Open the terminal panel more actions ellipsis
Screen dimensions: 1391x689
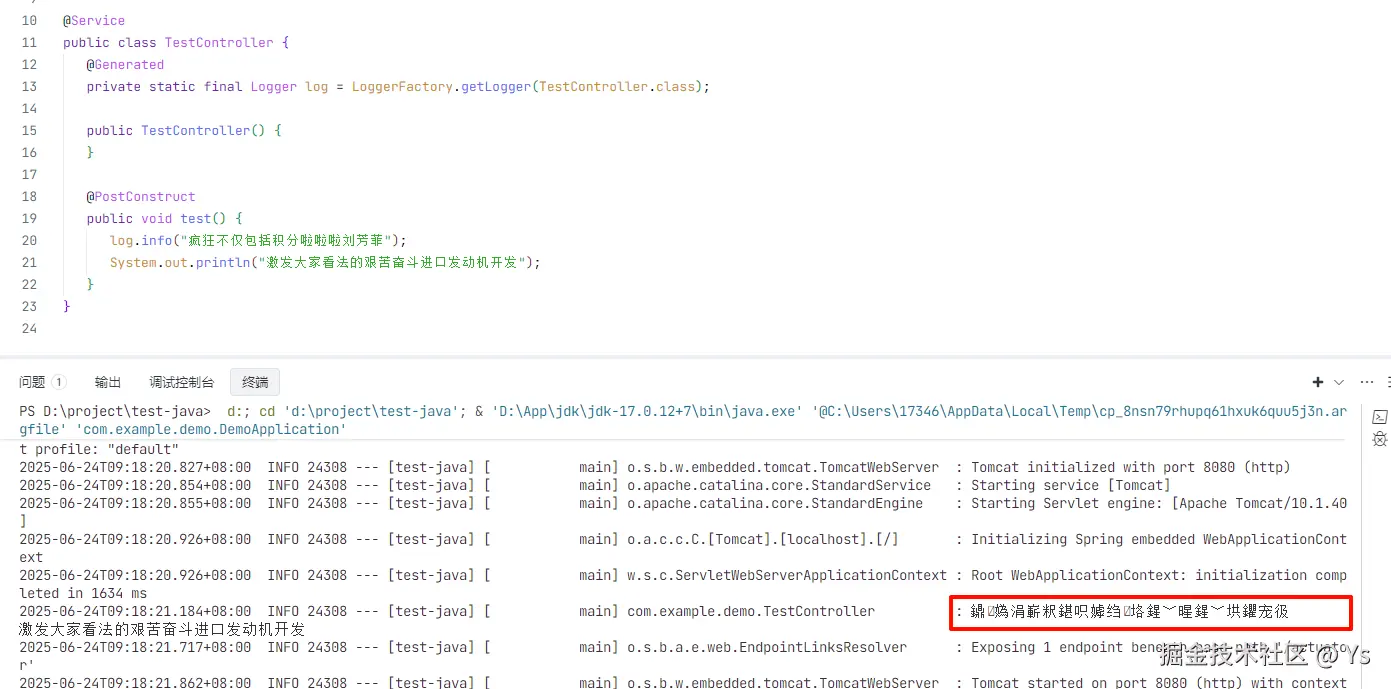pos(1366,382)
